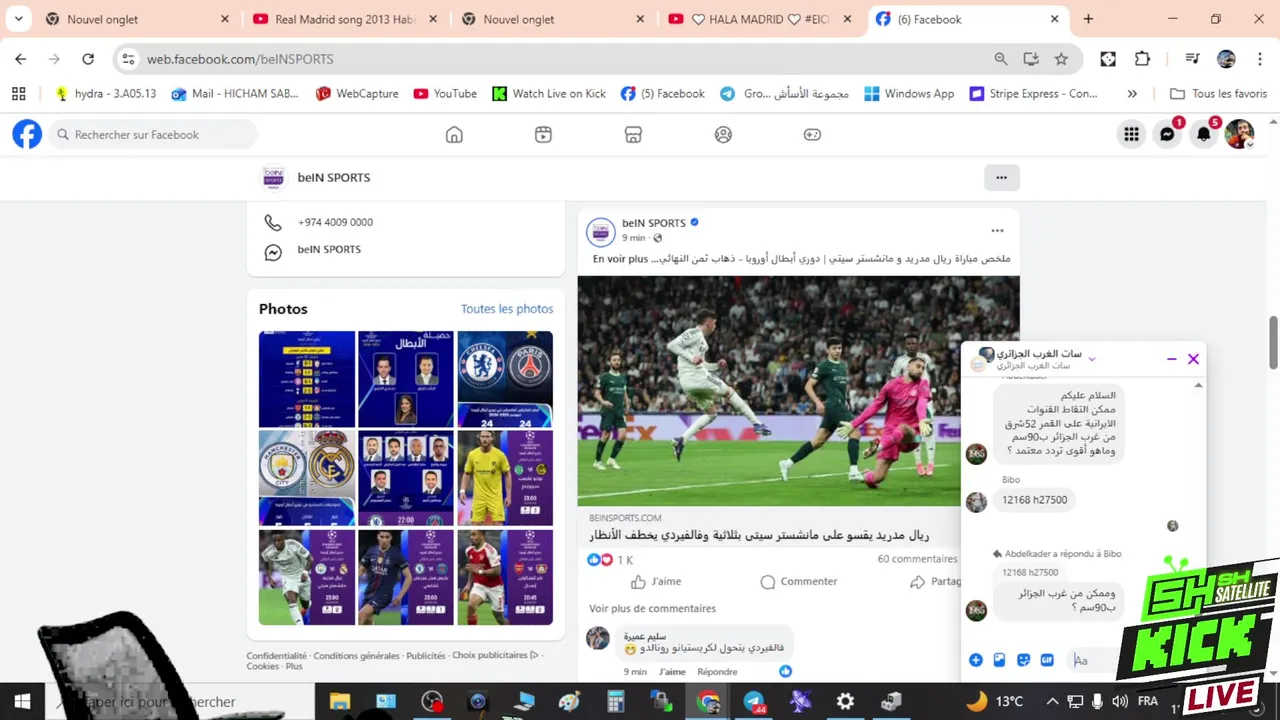Open the player in yellow jersey photo

tap(505, 478)
